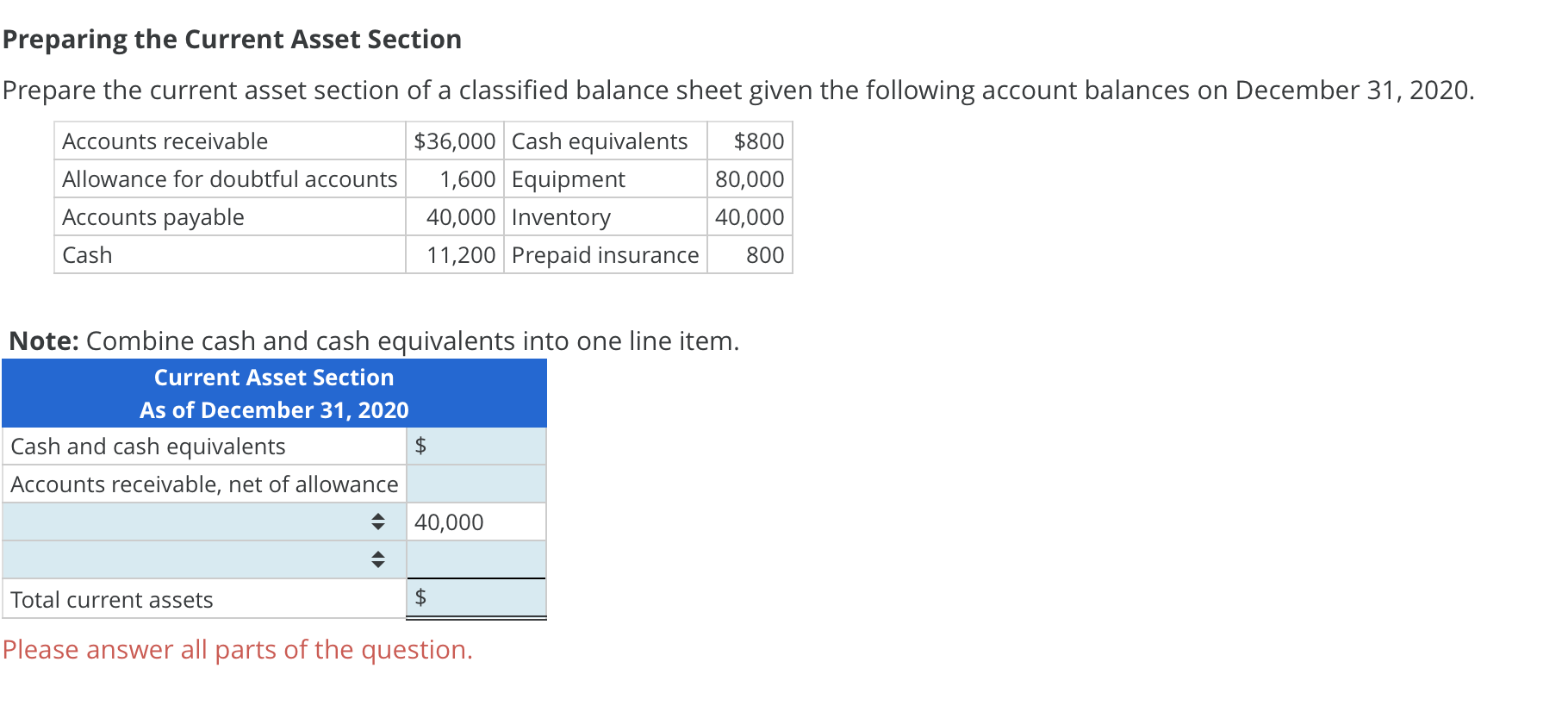The height and width of the screenshot is (712, 1568).
Task: Select the Inventory 40,000 cell
Action: click(750, 217)
